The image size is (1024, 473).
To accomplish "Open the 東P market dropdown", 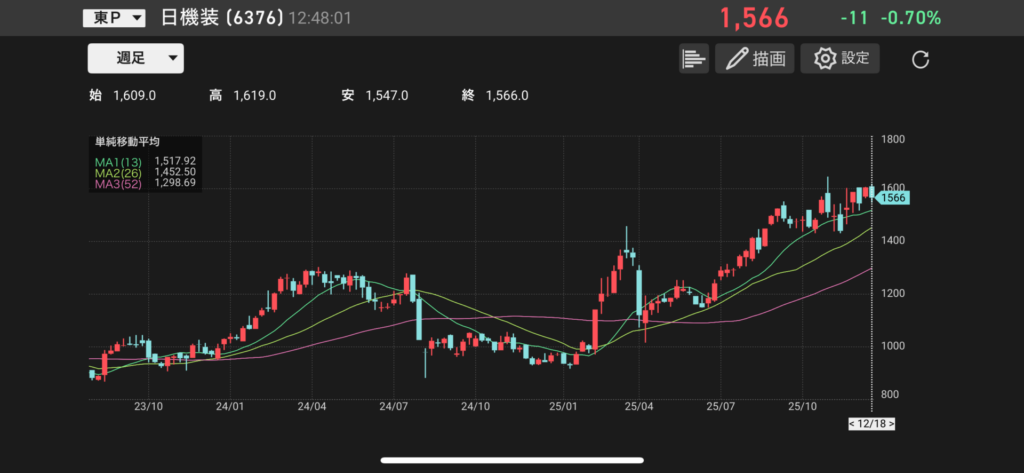I will pyautogui.click(x=112, y=18).
